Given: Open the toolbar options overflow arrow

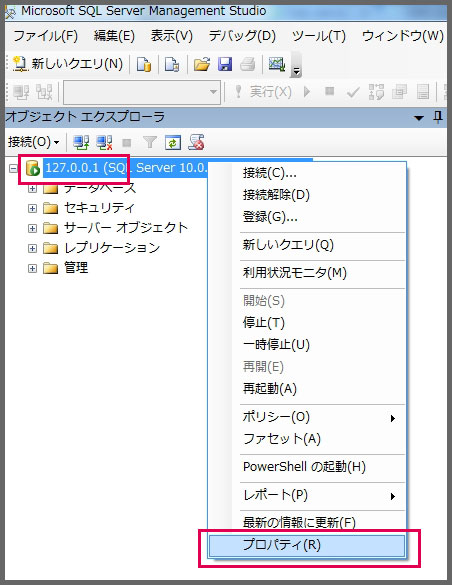Looking at the screenshot, I should tap(296, 66).
